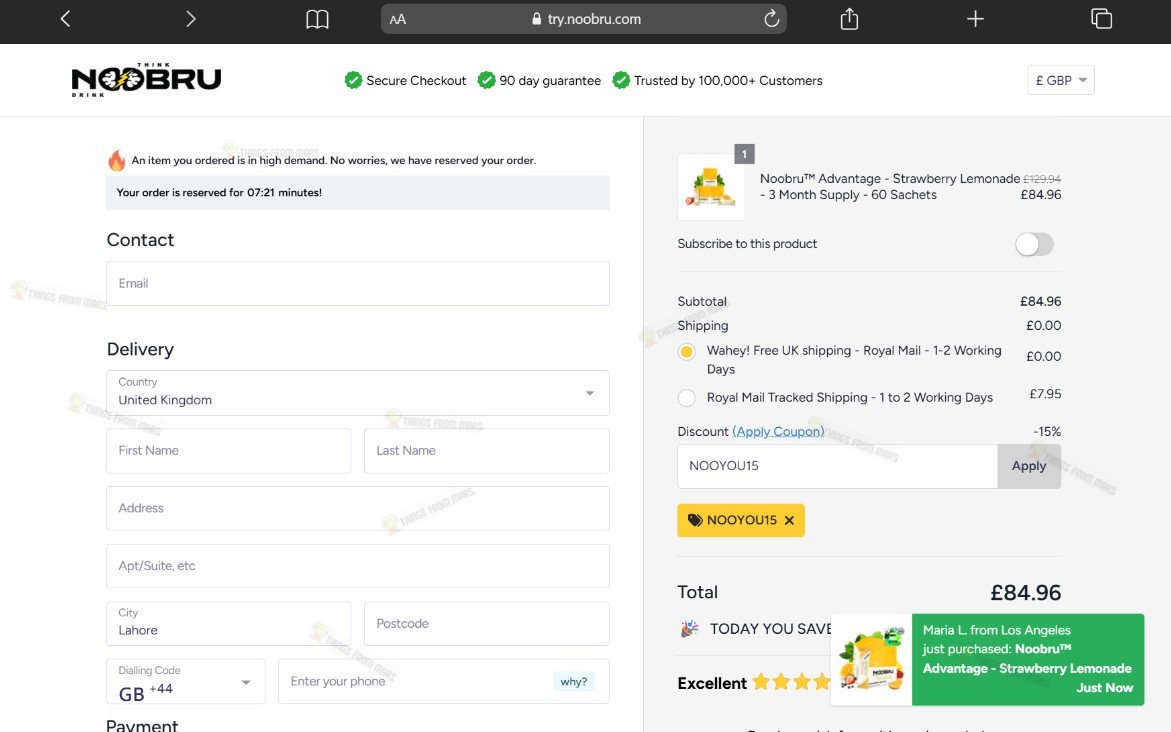Viewport: 1171px width, 732px height.
Task: Click the Noobru Advantage product title
Action: click(x=889, y=187)
